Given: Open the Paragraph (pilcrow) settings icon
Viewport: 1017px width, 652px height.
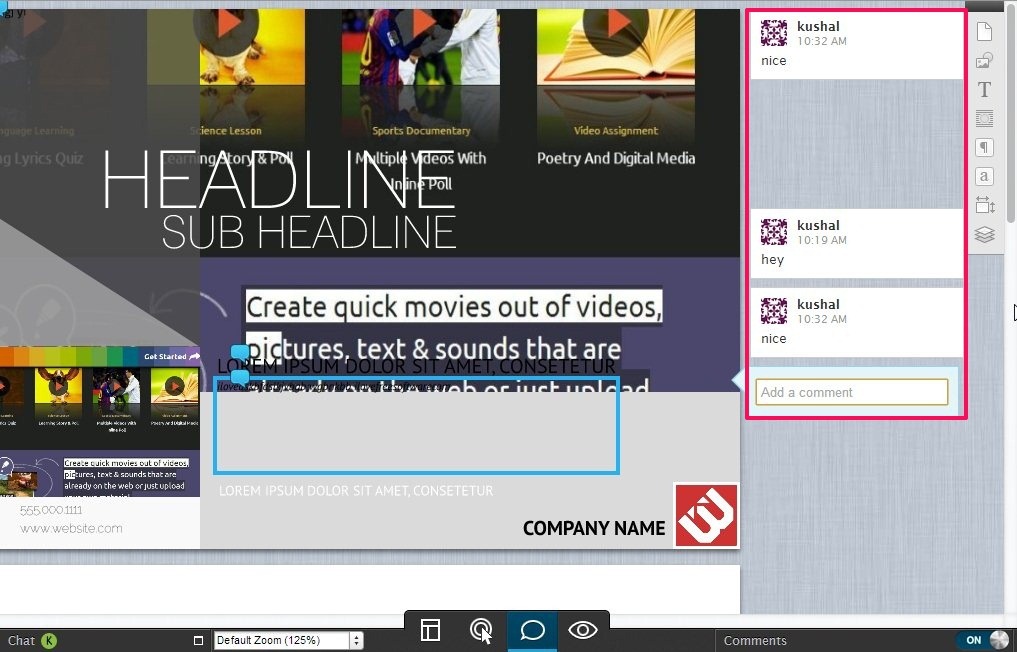Looking at the screenshot, I should pyautogui.click(x=984, y=147).
